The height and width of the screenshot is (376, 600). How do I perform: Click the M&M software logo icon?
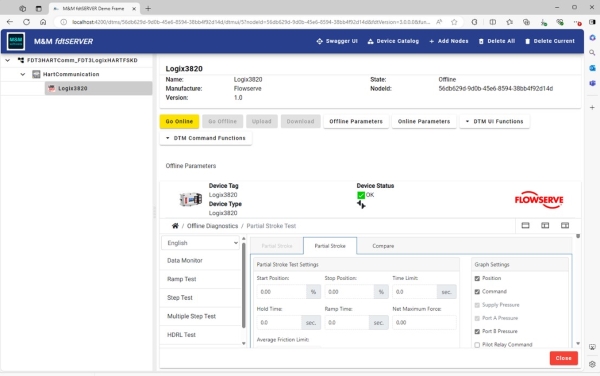(16, 41)
